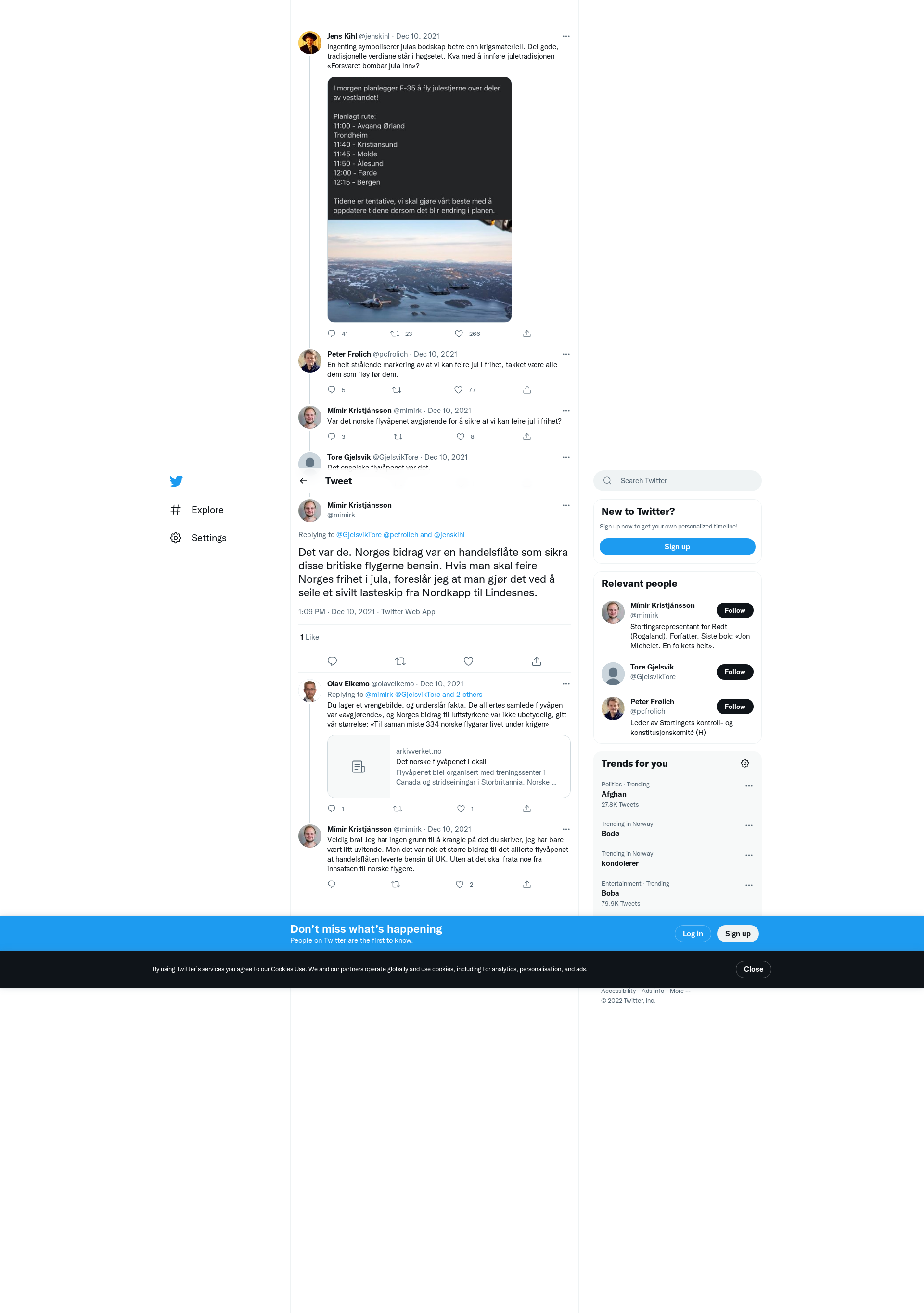
Task: Open more options on the main Mímir tweet
Action: point(566,505)
